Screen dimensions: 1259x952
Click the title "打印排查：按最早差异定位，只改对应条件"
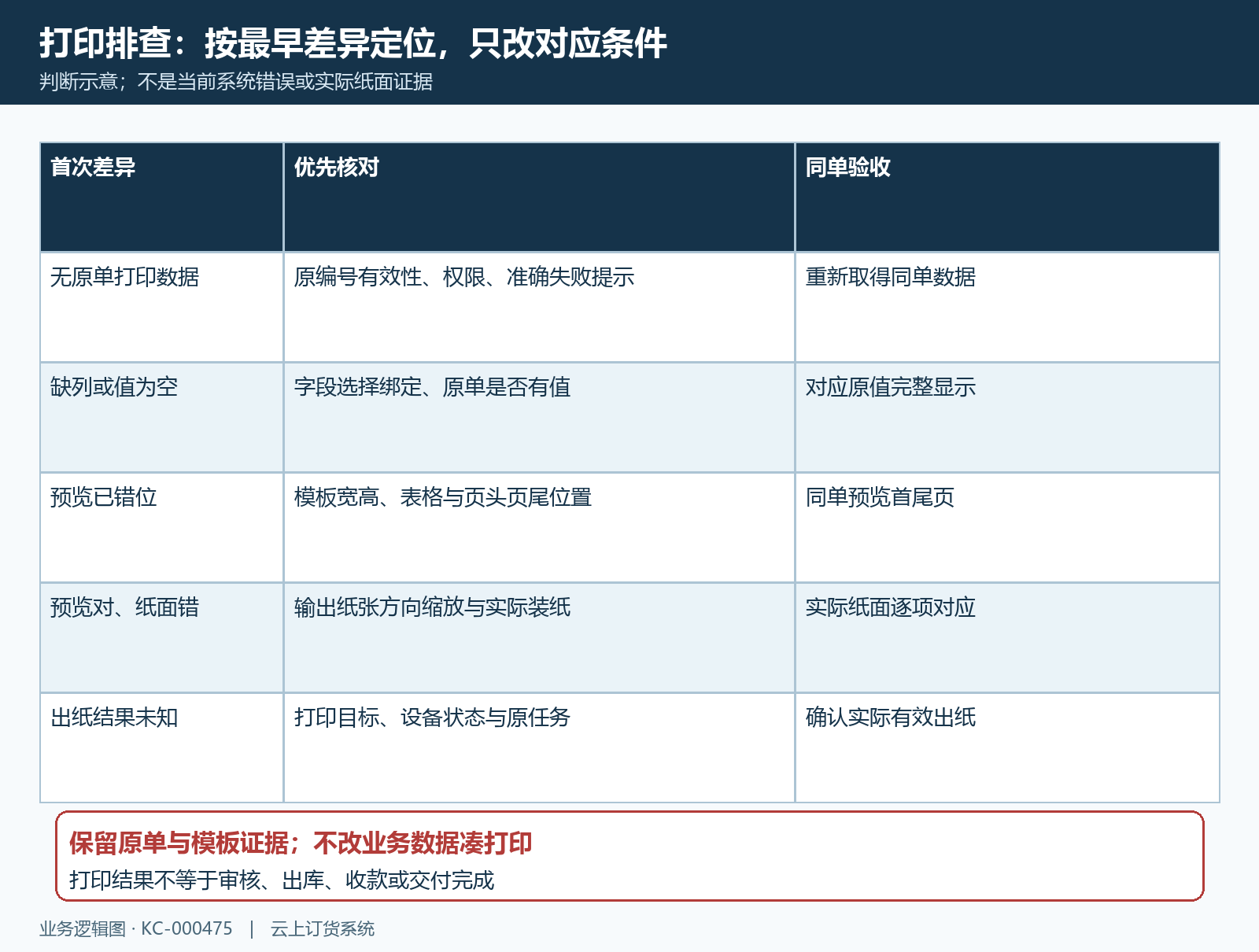pyautogui.click(x=353, y=43)
